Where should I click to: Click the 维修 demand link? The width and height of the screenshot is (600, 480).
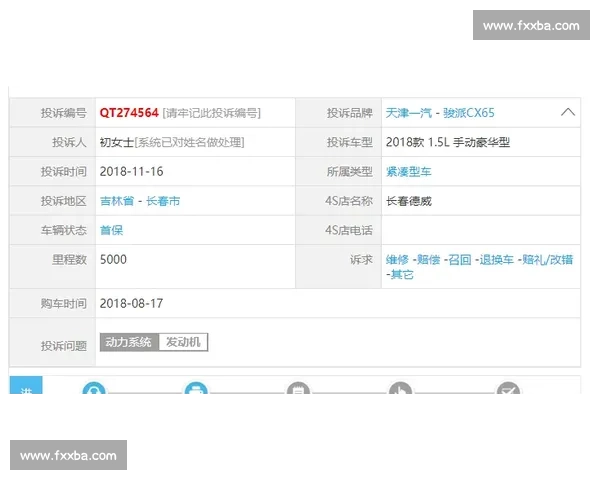coord(397,260)
